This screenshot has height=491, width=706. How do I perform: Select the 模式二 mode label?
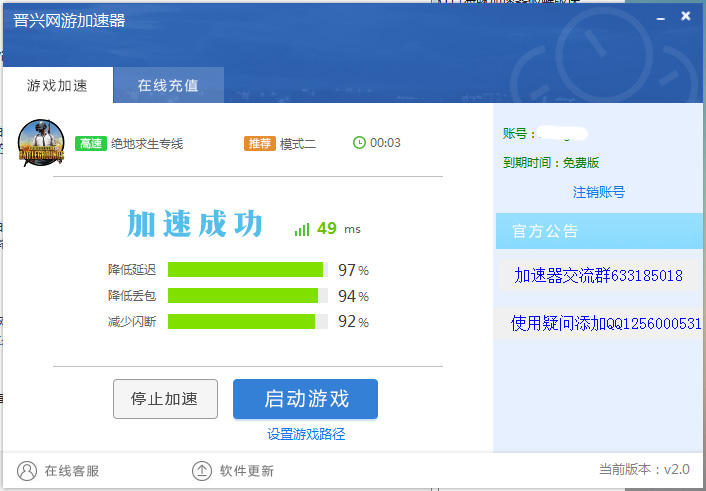point(298,143)
